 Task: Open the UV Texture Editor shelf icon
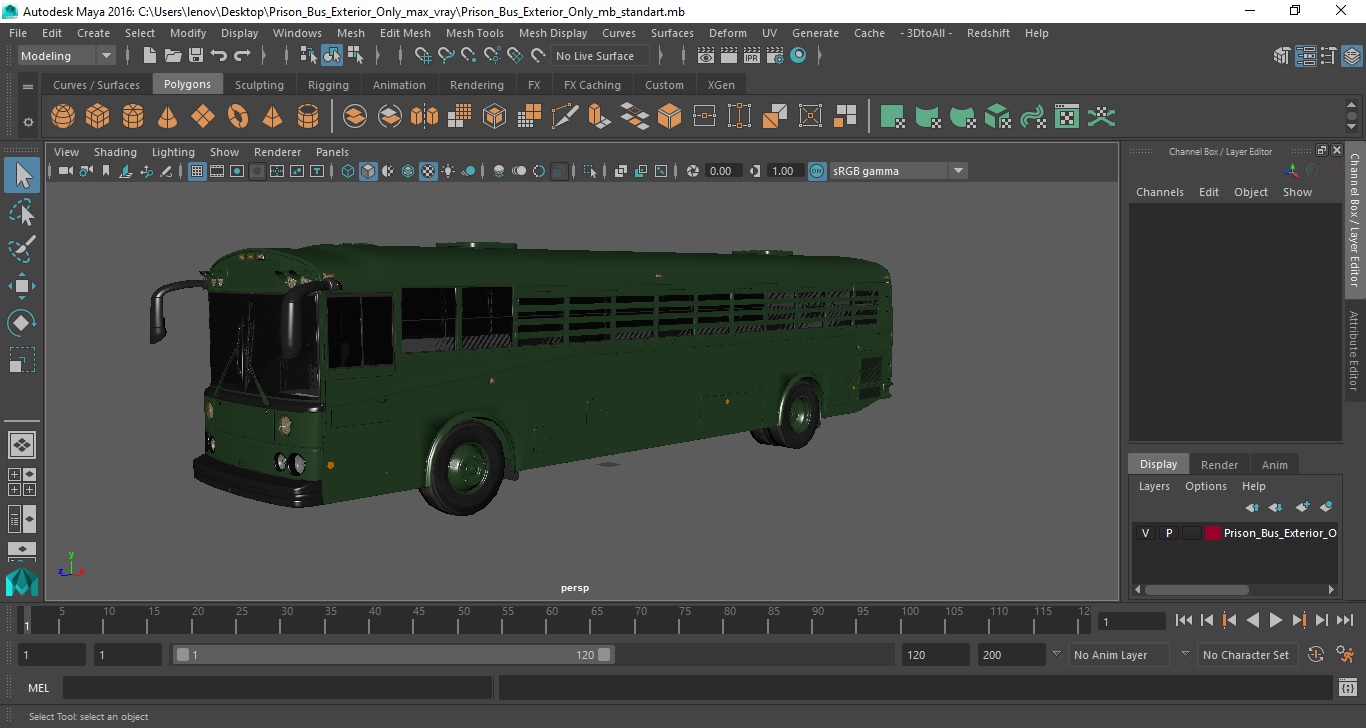coord(1067,117)
